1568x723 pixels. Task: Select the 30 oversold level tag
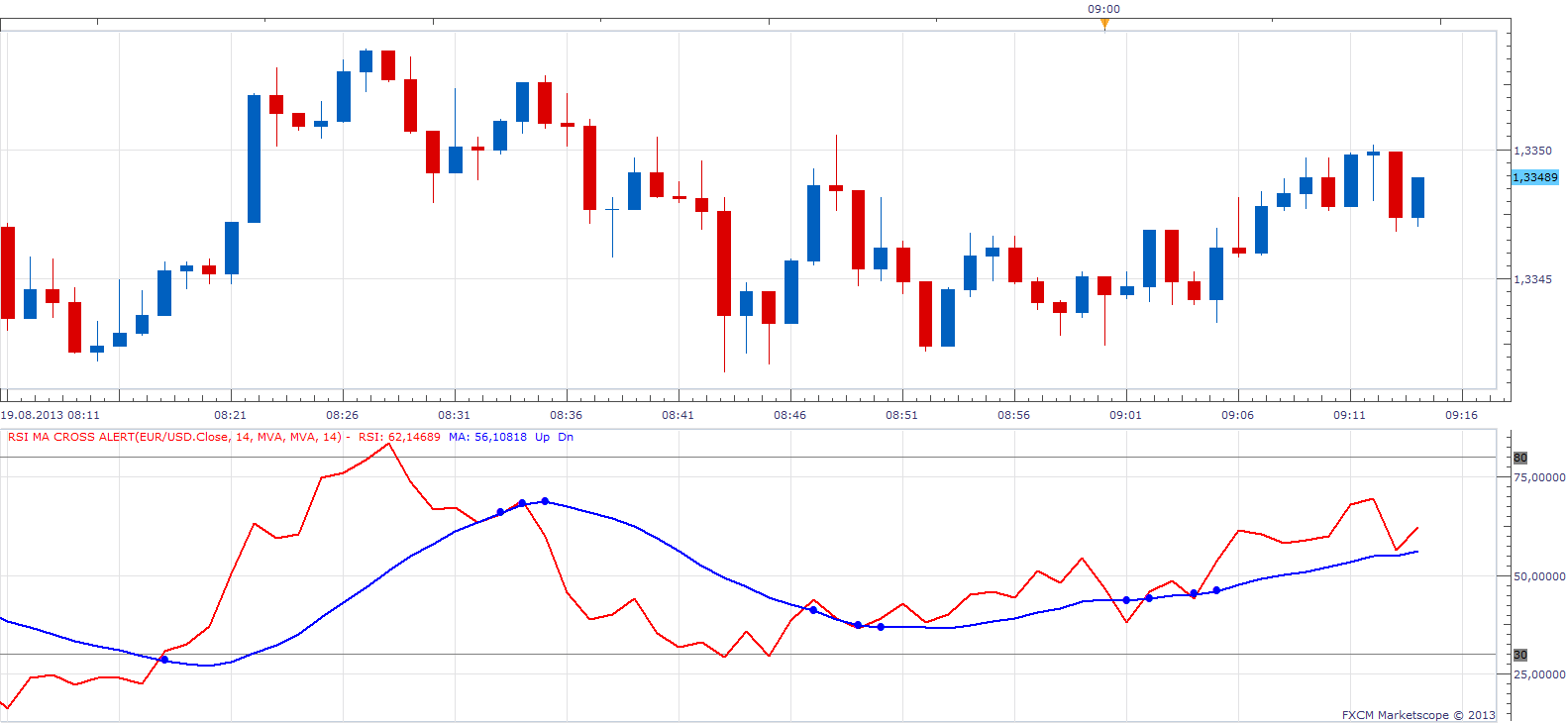coord(1519,655)
